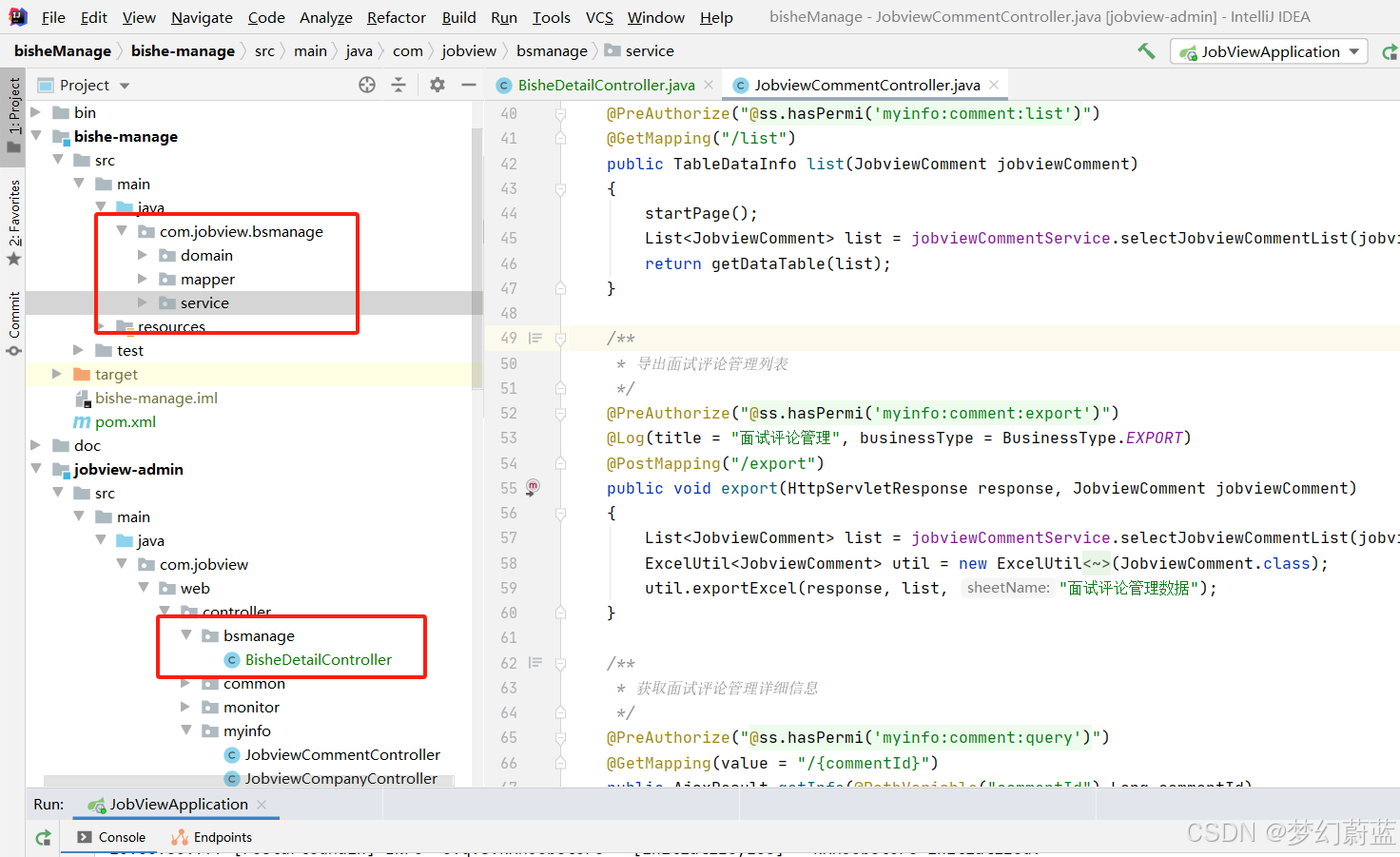Click line 46 return getDataTable code
Screen dimensions: 1400x857
(x=768, y=263)
